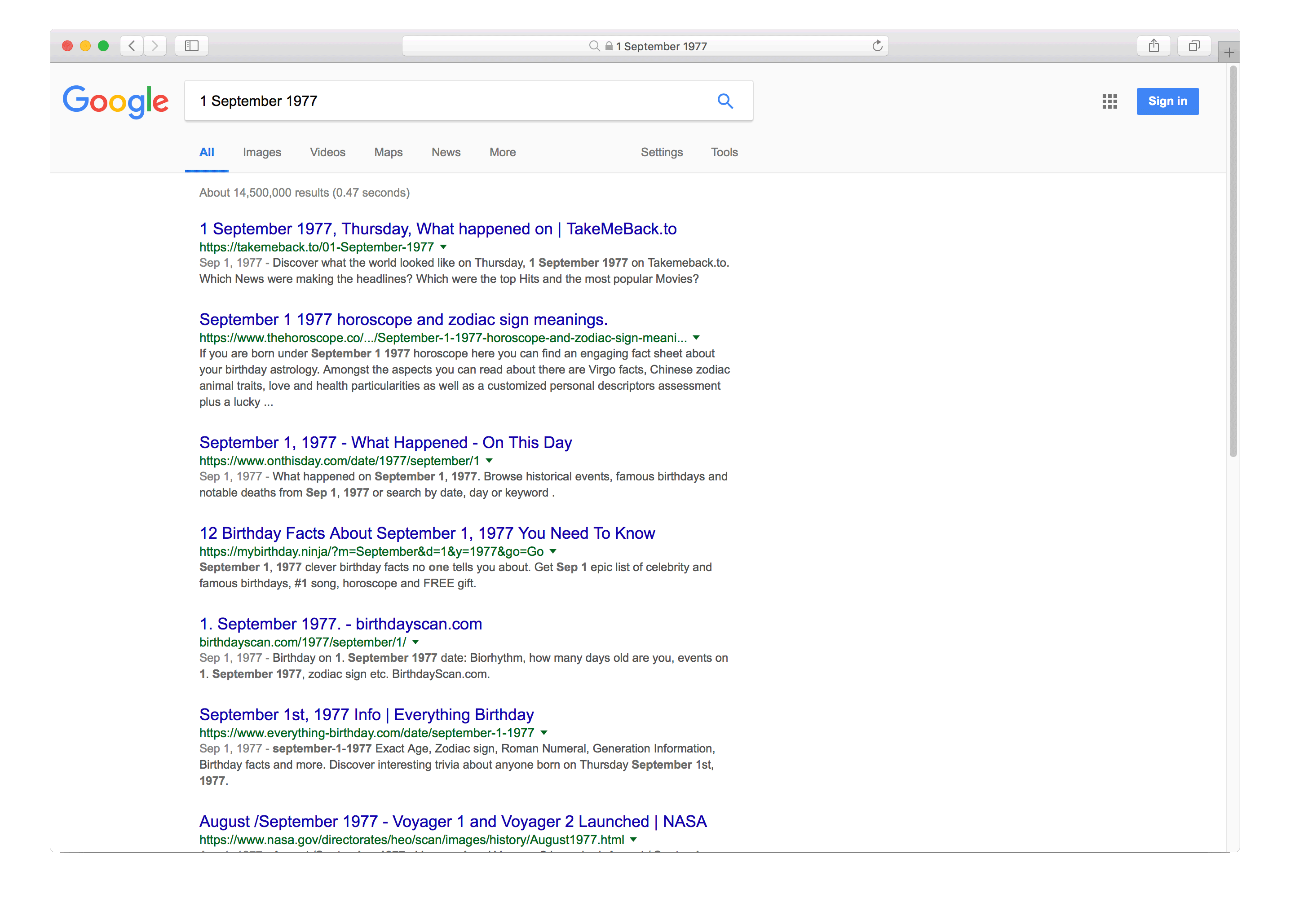Open the Voyager NASA result link
The image size is (1290, 924).
[x=453, y=822]
